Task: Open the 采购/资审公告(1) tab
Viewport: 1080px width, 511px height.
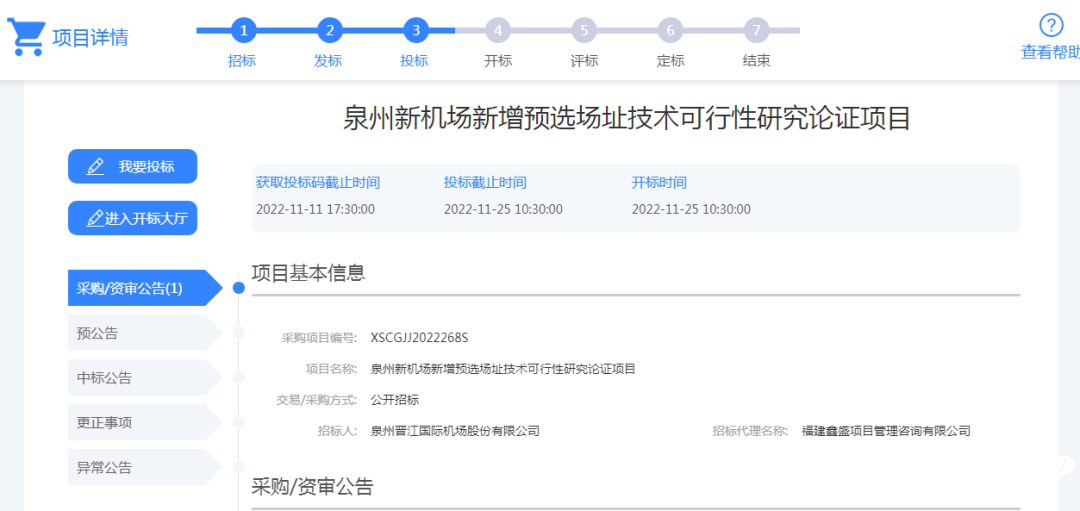Action: 145,288
